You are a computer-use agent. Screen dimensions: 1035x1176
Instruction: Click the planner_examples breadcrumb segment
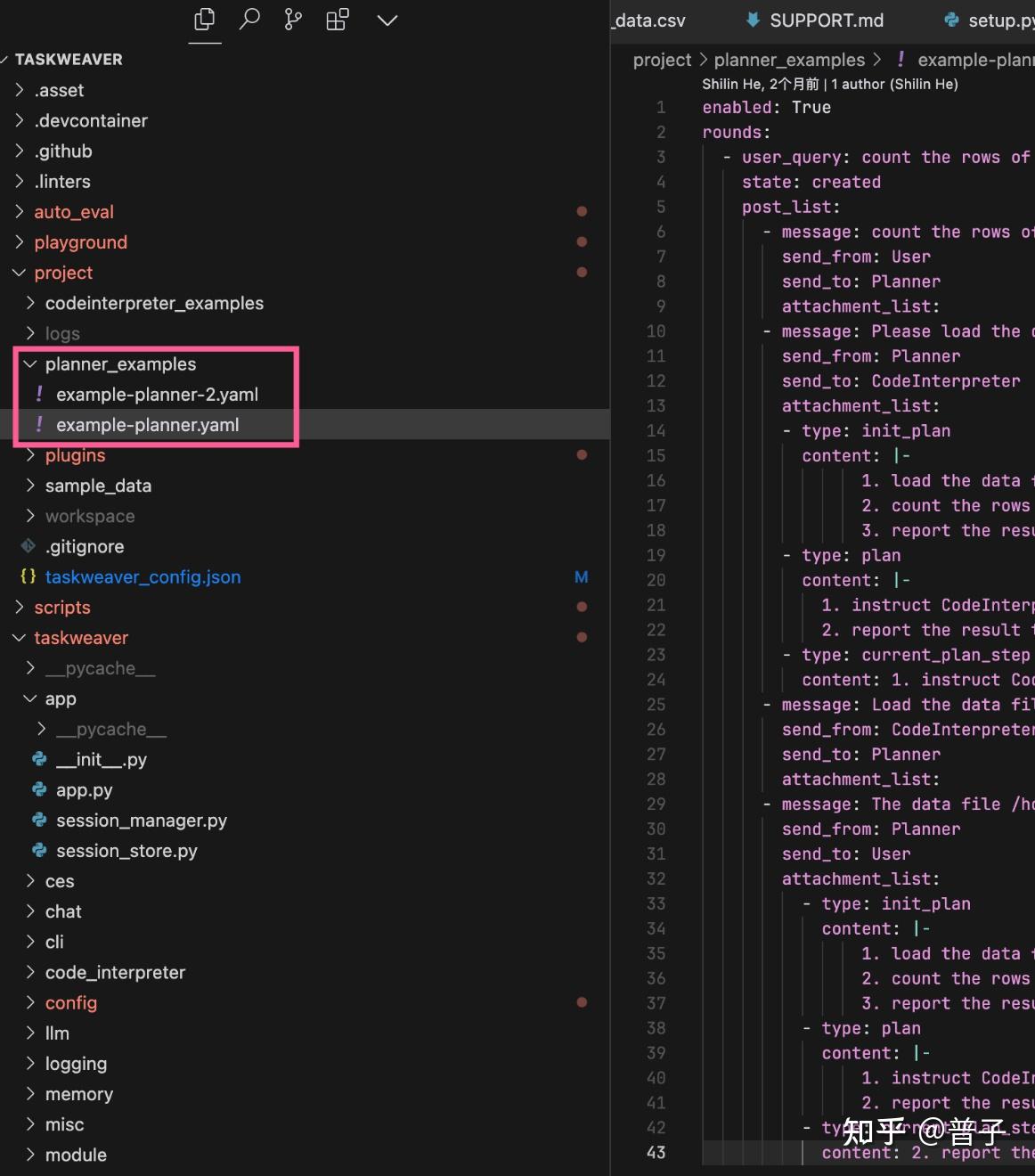point(789,59)
